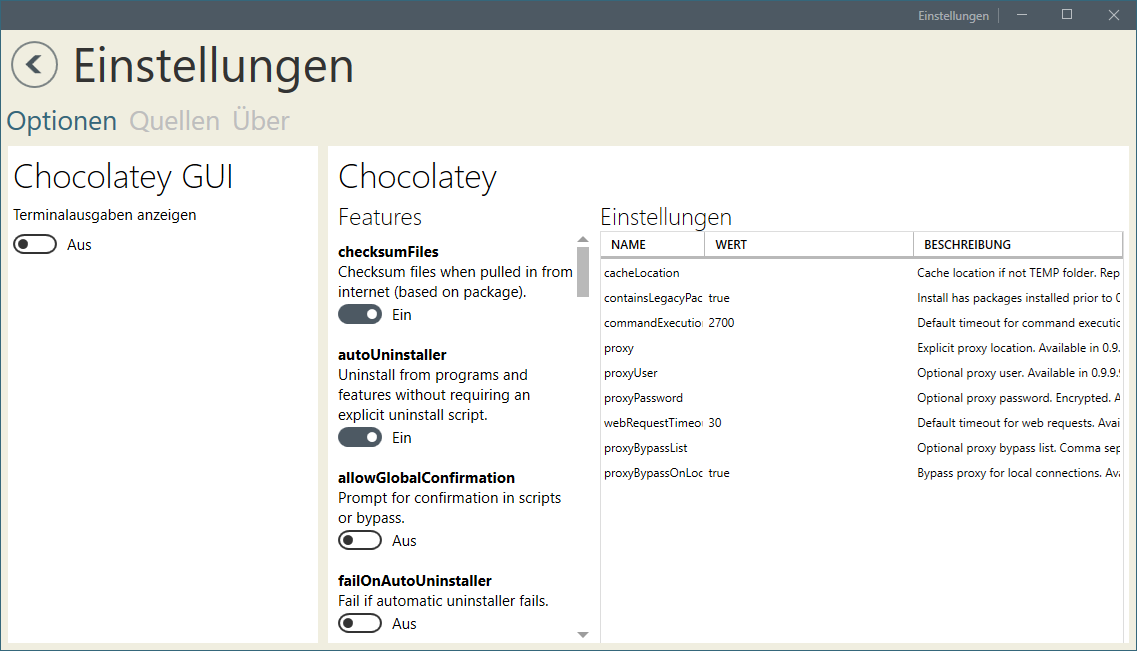Go back using the circular arrow button

34,65
